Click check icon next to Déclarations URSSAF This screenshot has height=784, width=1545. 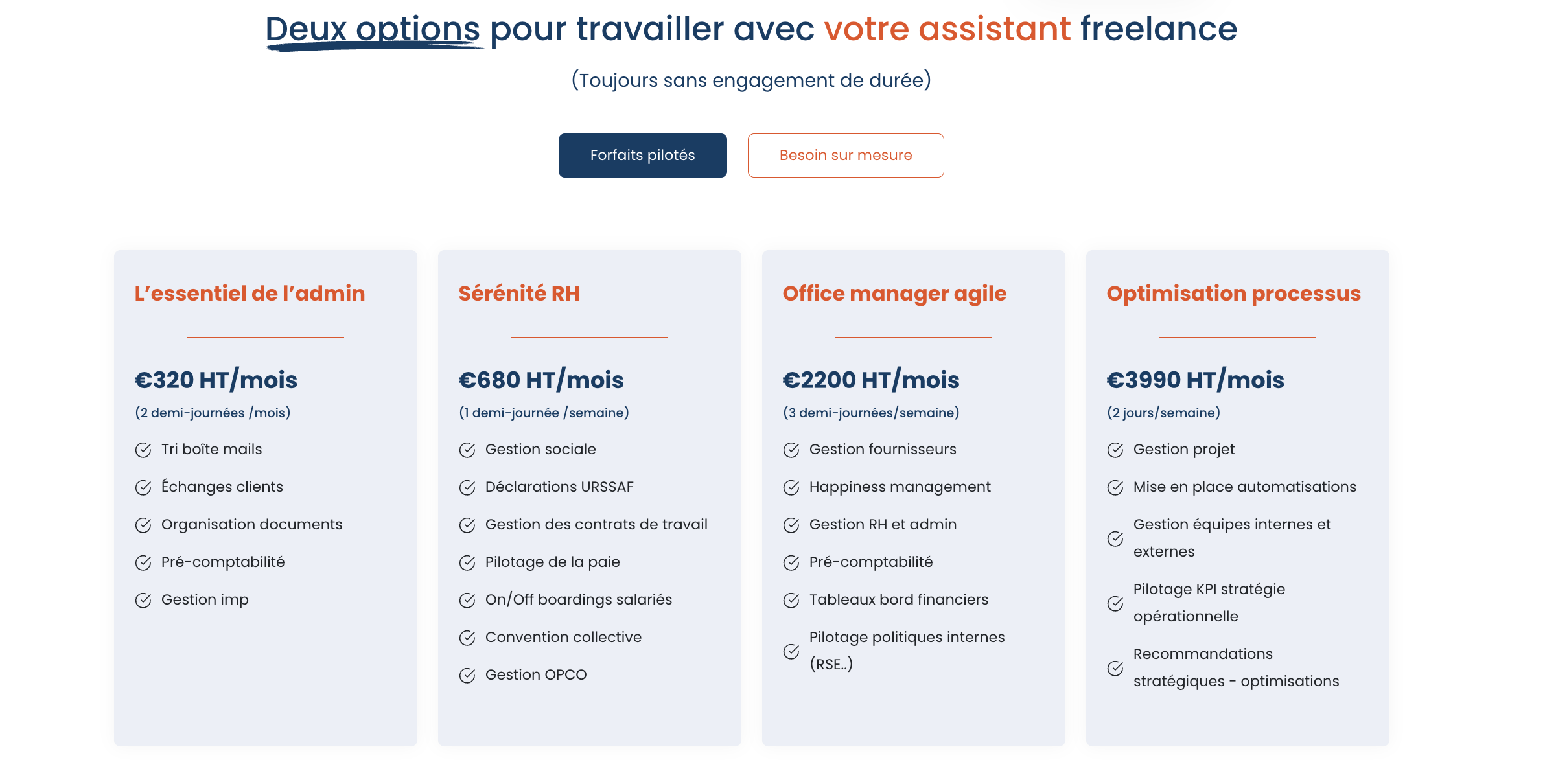(x=467, y=487)
